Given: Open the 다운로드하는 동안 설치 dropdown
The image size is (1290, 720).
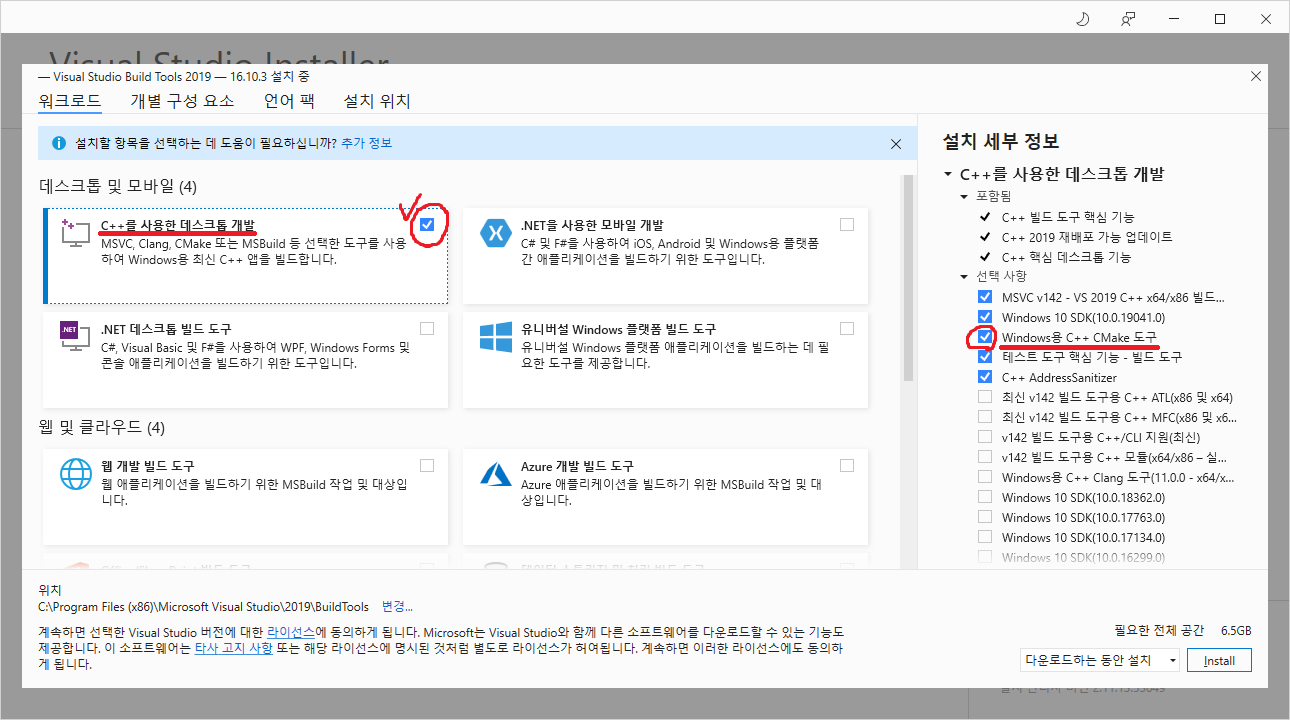Looking at the screenshot, I should (x=1099, y=660).
